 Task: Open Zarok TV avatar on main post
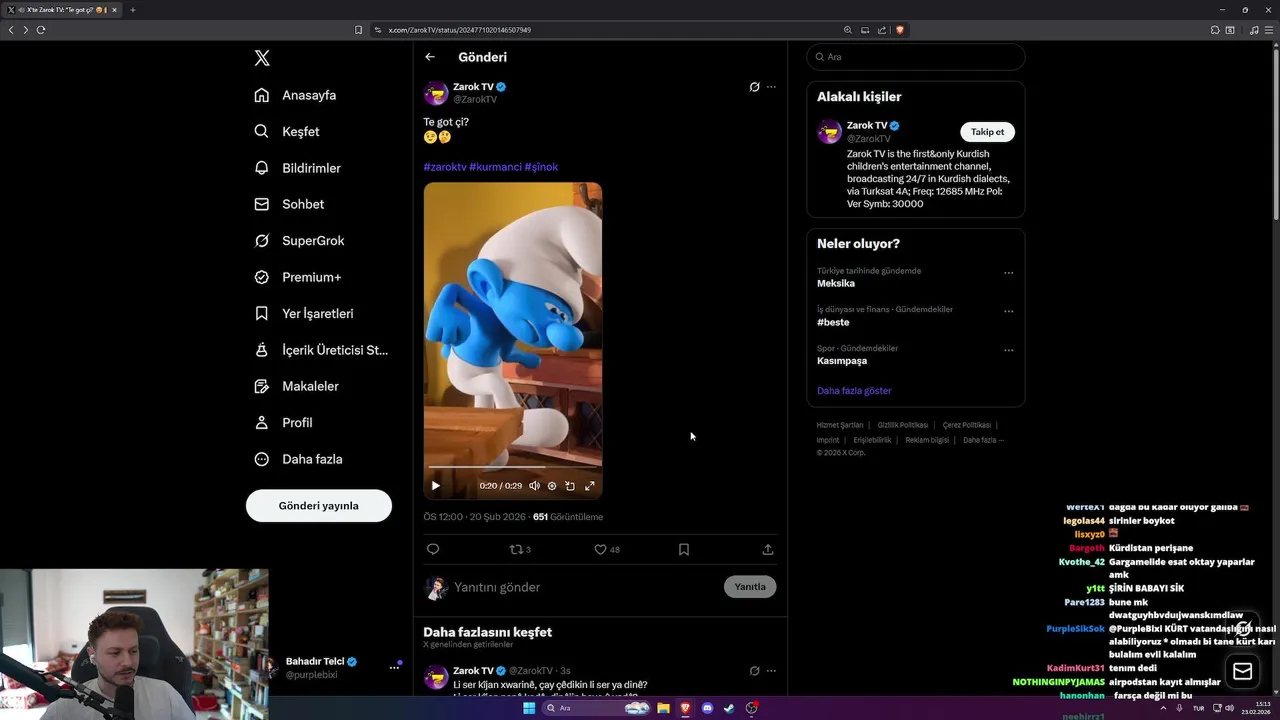[x=436, y=93]
